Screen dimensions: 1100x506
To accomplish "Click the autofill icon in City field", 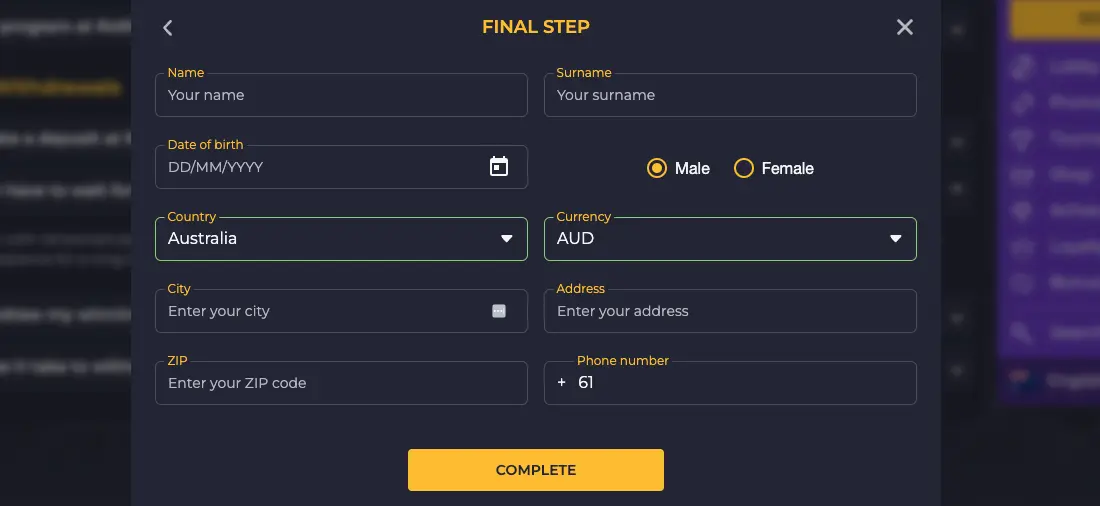I will (x=499, y=311).
